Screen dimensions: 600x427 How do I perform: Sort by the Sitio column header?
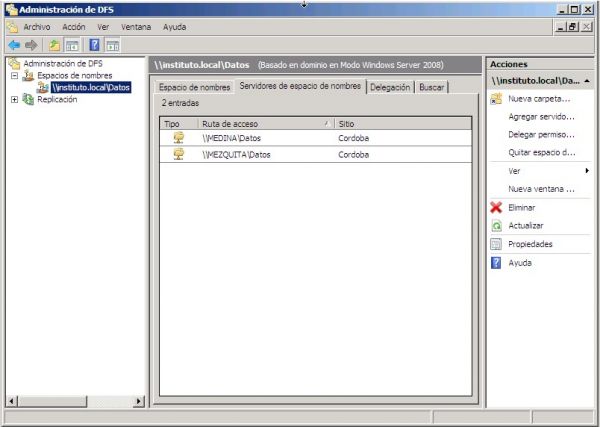403,124
